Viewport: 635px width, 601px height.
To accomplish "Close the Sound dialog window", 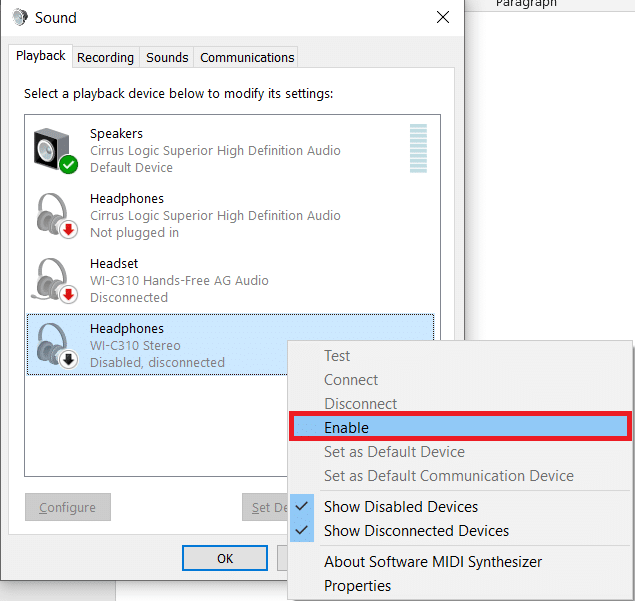I will coord(443,18).
